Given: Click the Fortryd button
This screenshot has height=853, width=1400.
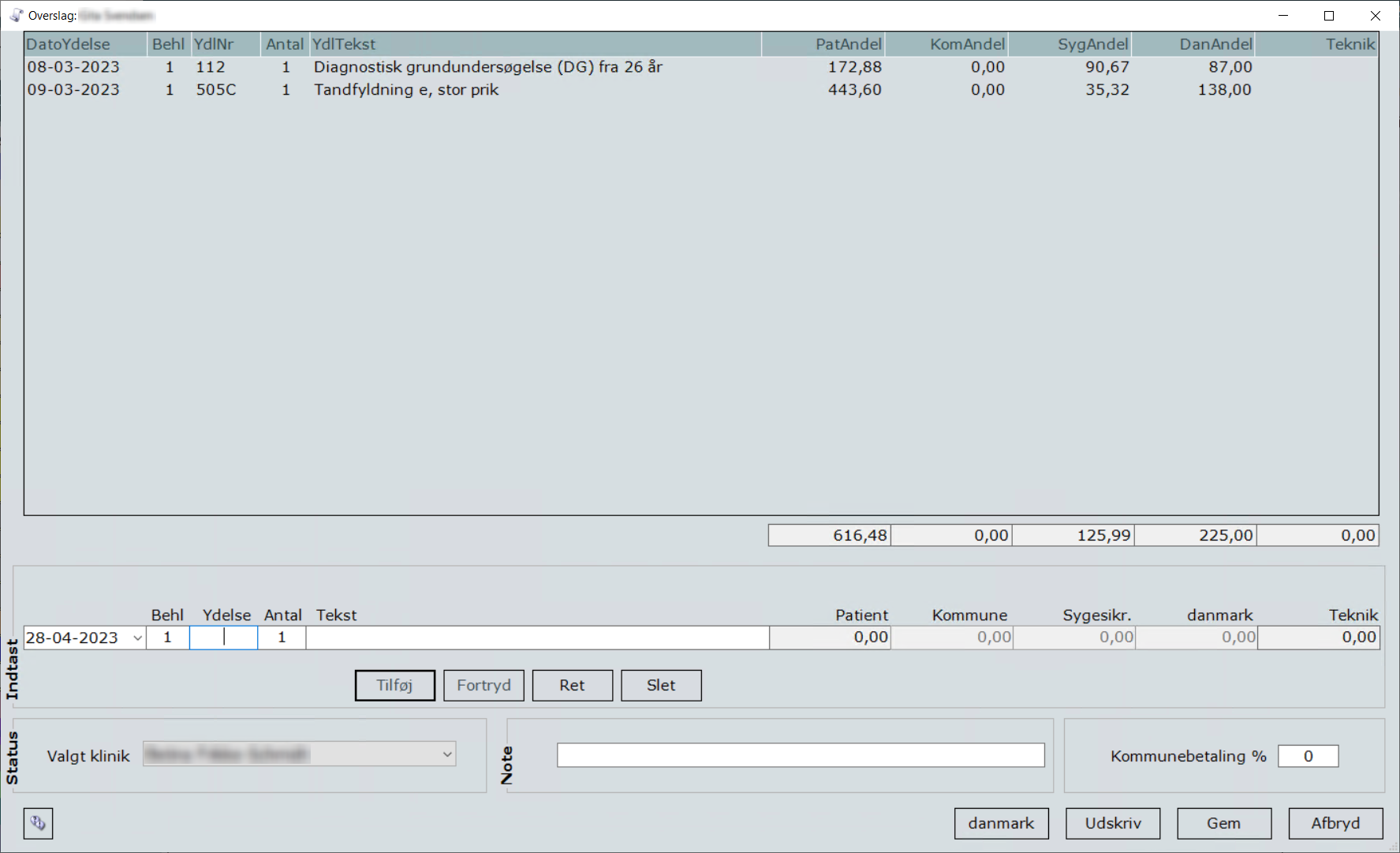Looking at the screenshot, I should tap(483, 685).
